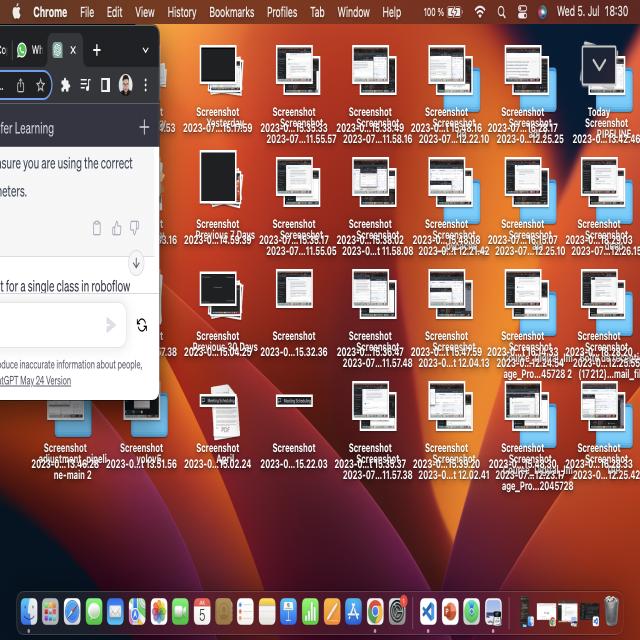
Task: Click the send message arrow button
Action: click(x=111, y=325)
